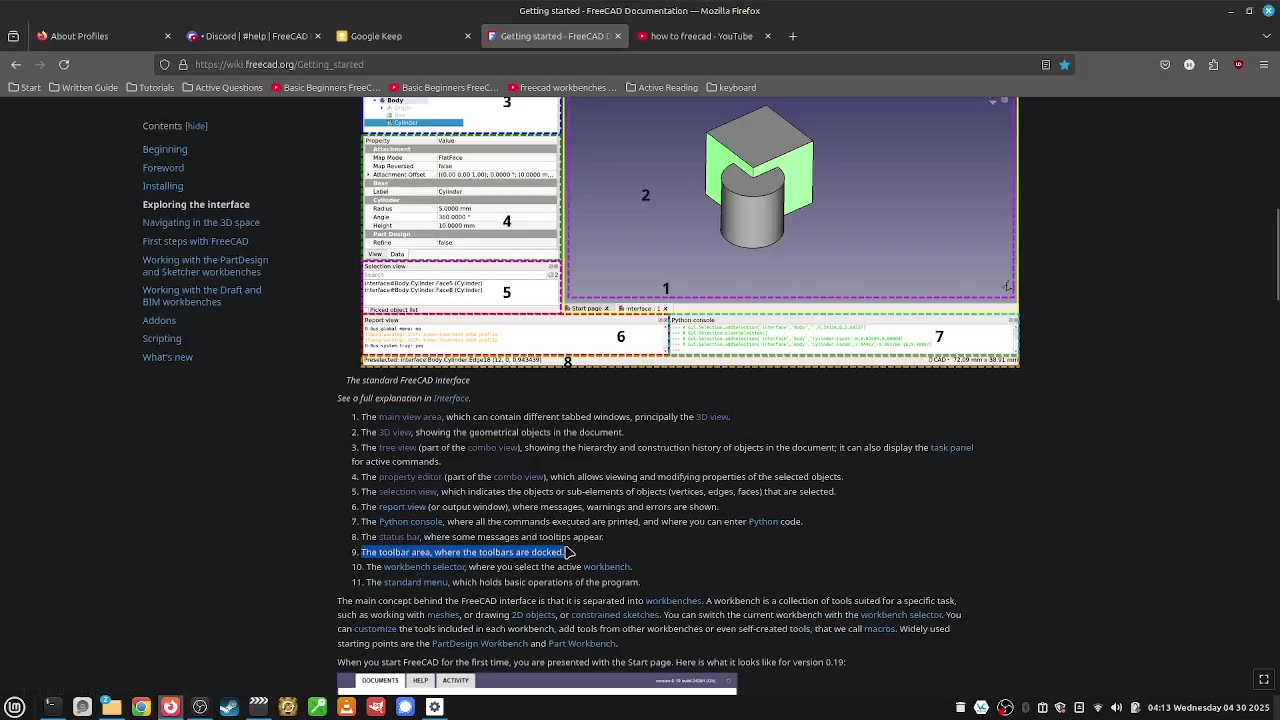Screen dimensions: 1280x720
Task: Go to the Foreword contents entry
Action: pos(163,168)
